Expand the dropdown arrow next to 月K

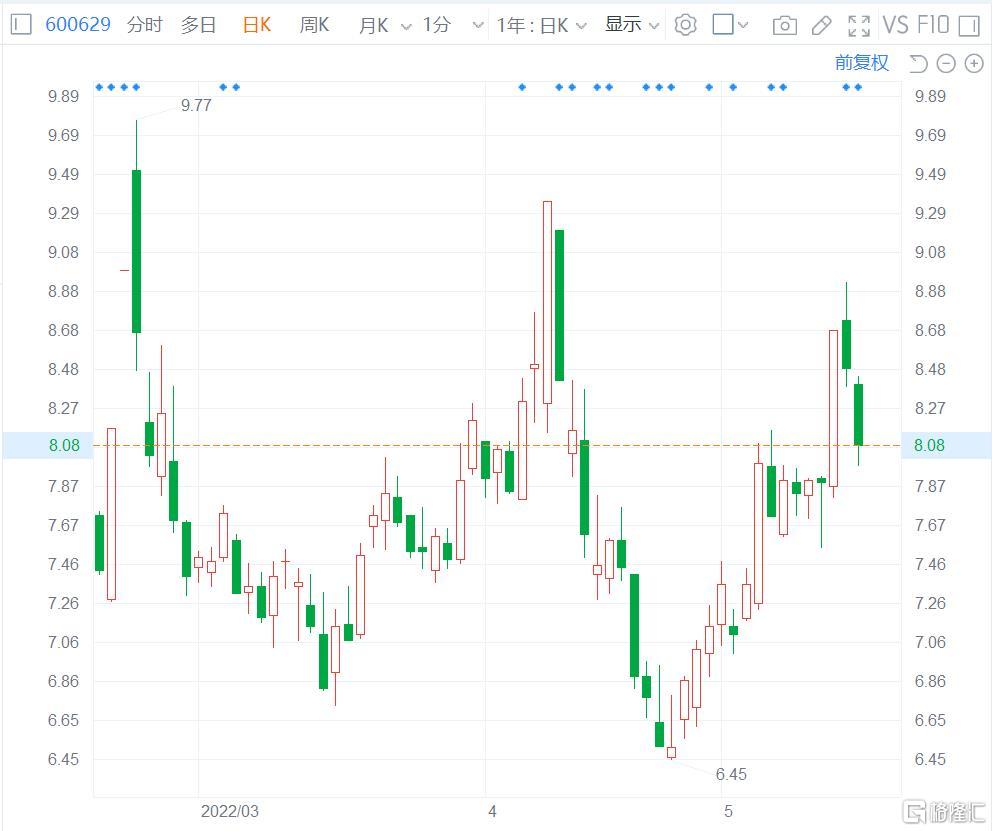pyautogui.click(x=406, y=27)
